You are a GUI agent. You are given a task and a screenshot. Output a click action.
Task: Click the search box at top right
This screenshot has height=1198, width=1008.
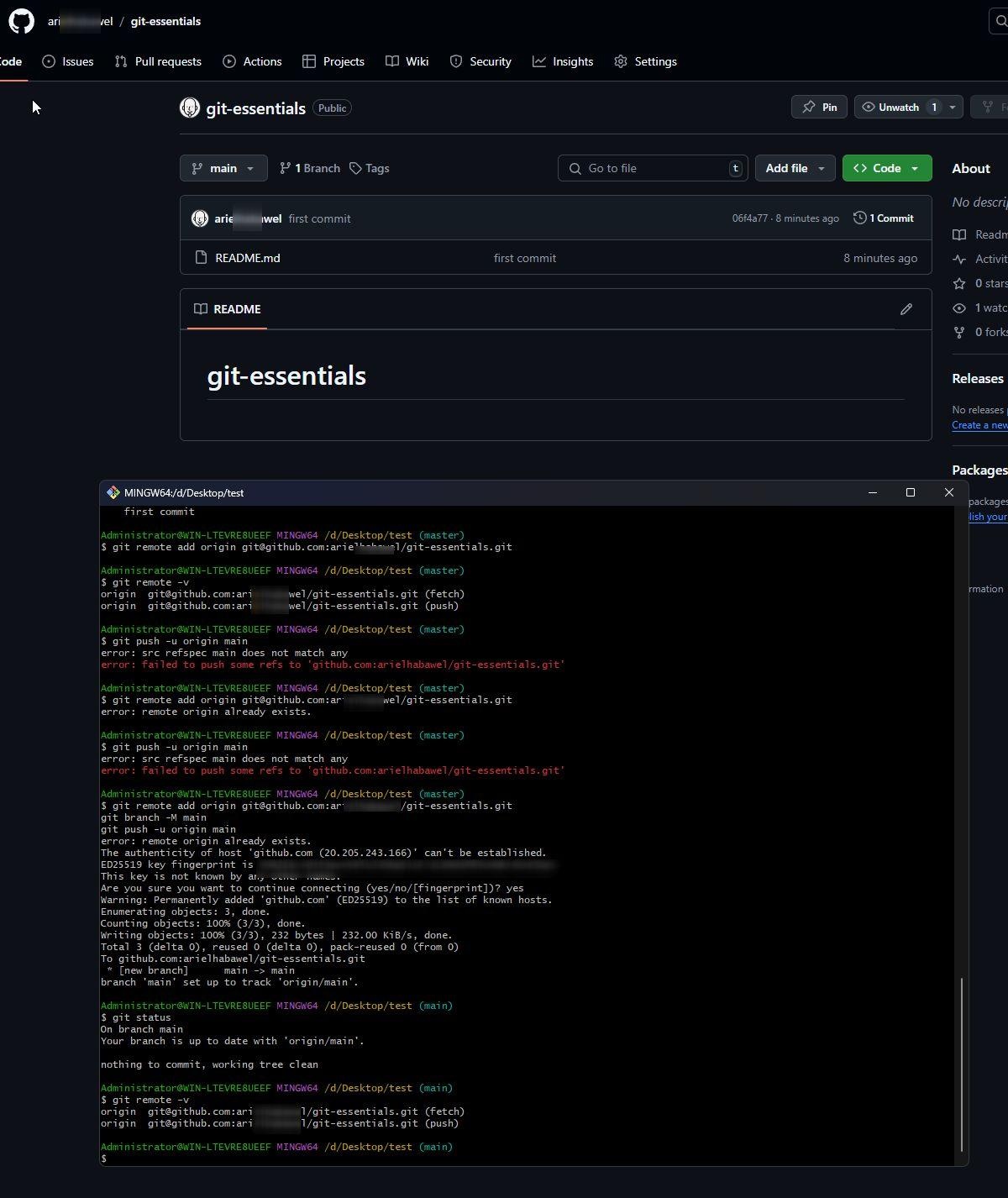[x=999, y=21]
